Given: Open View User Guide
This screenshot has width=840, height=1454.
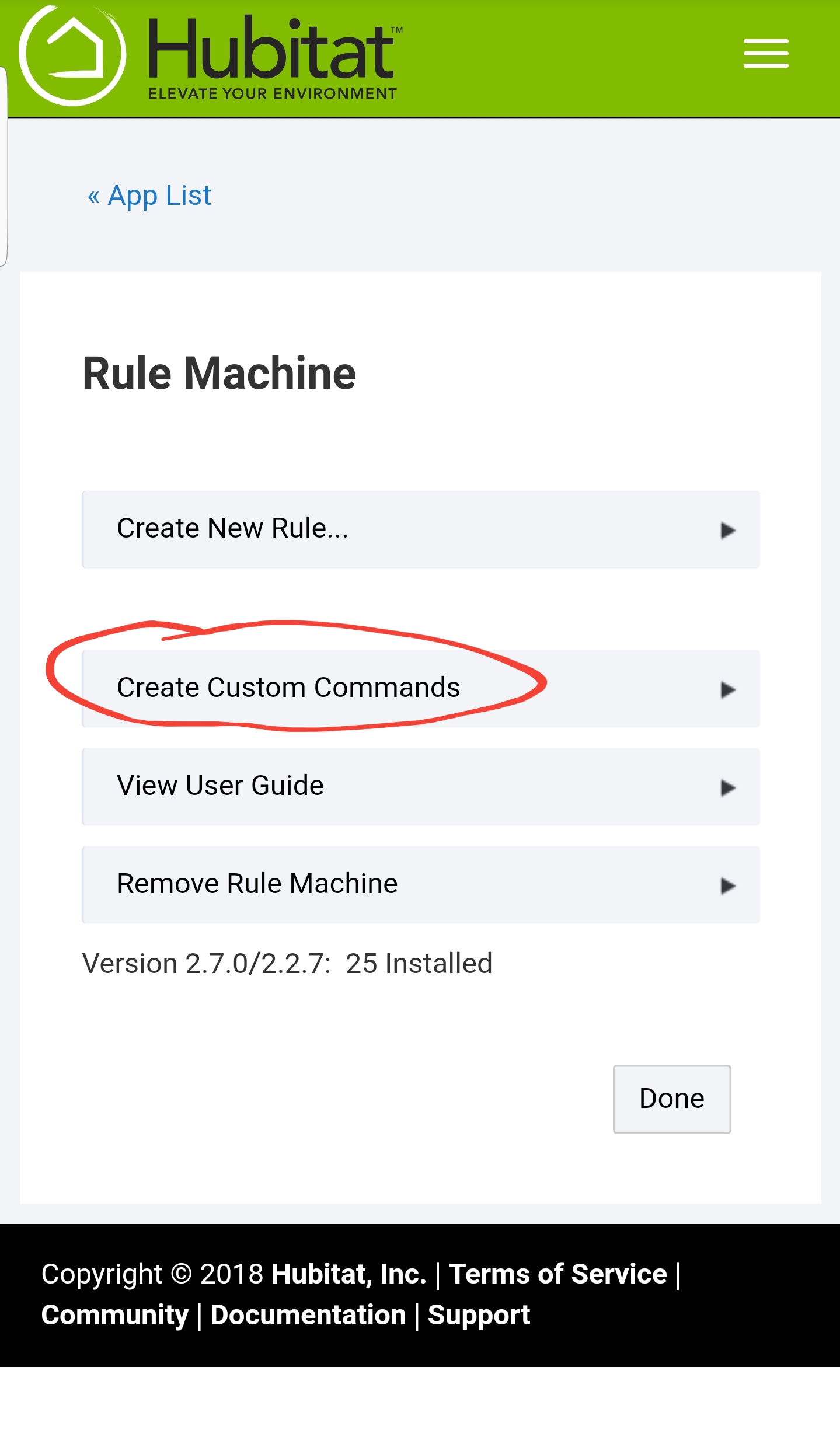Looking at the screenshot, I should 220,786.
